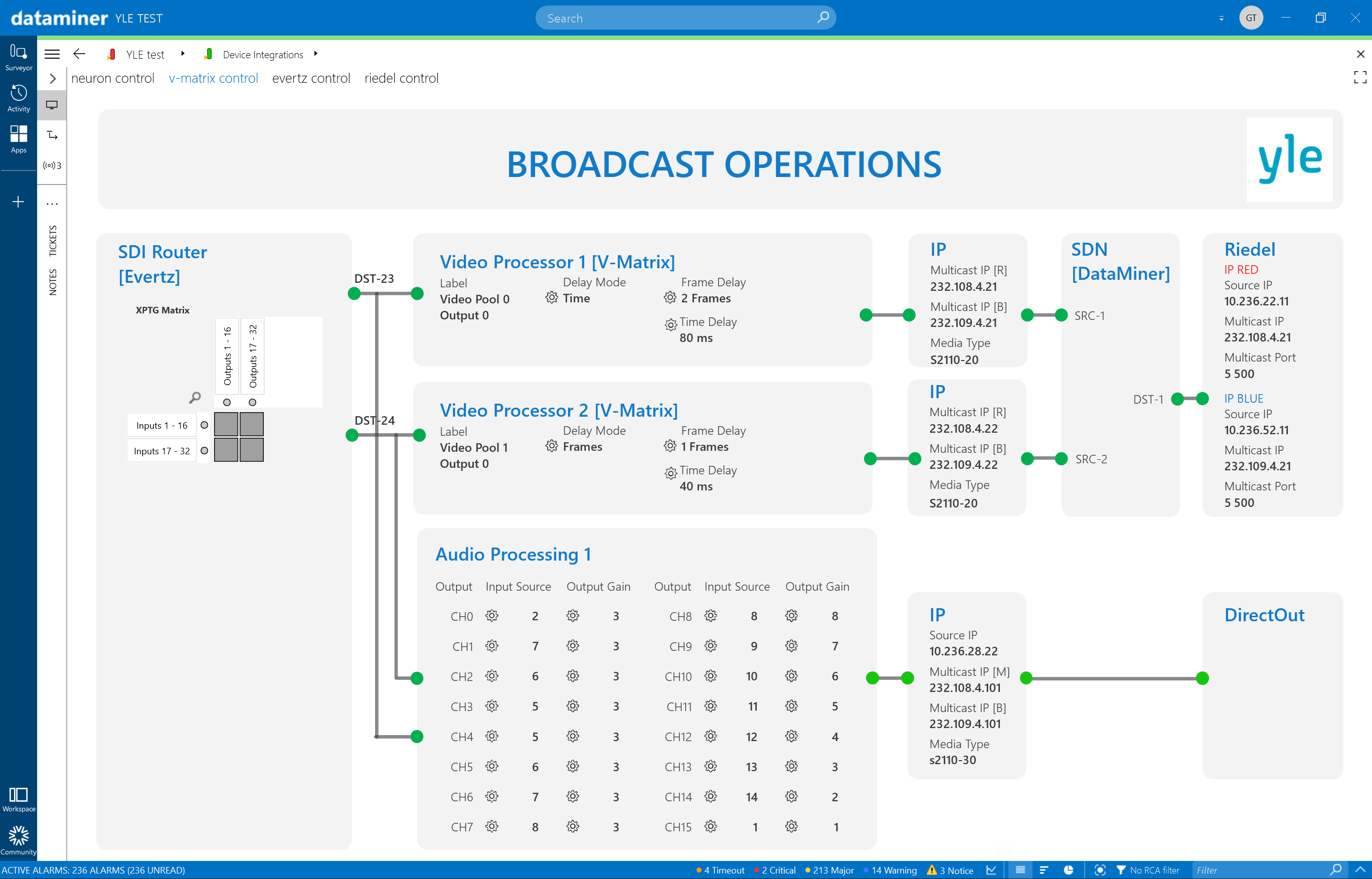Edit CH8 Input Source gear icon

[711, 615]
